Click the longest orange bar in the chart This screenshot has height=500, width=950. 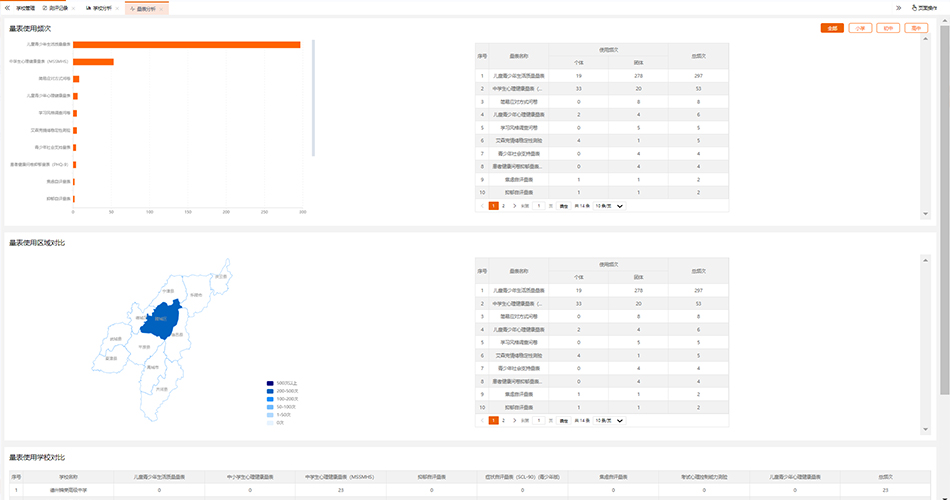186,44
